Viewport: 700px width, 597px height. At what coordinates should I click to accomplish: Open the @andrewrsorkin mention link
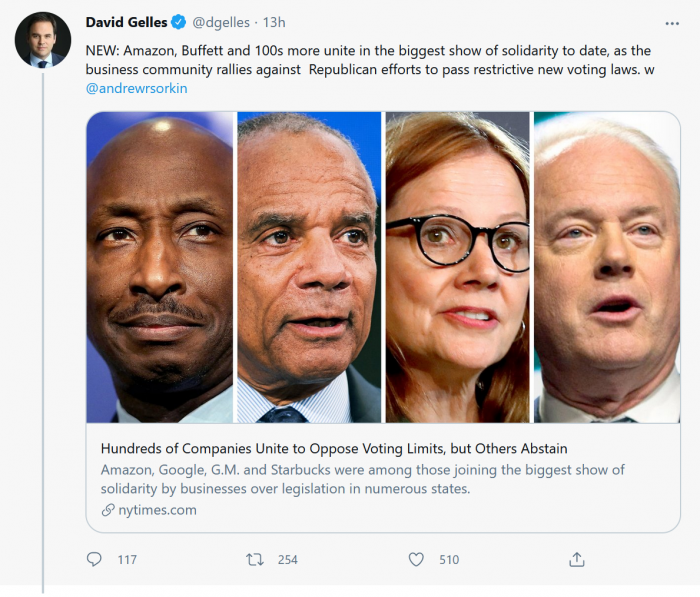(137, 88)
